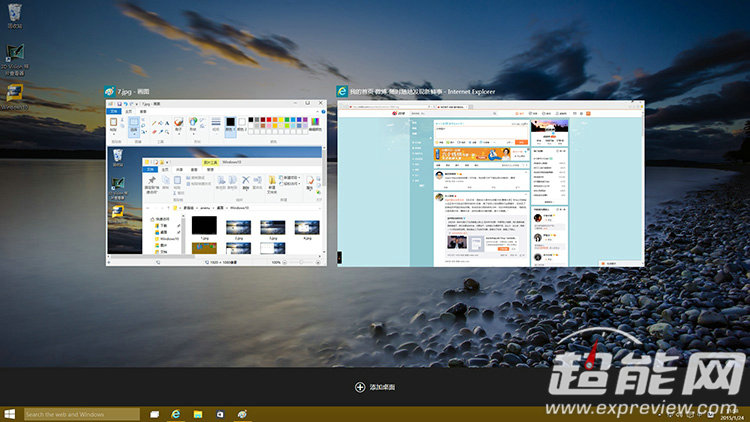
Task: Open File Explorer from the taskbar
Action: click(198, 413)
